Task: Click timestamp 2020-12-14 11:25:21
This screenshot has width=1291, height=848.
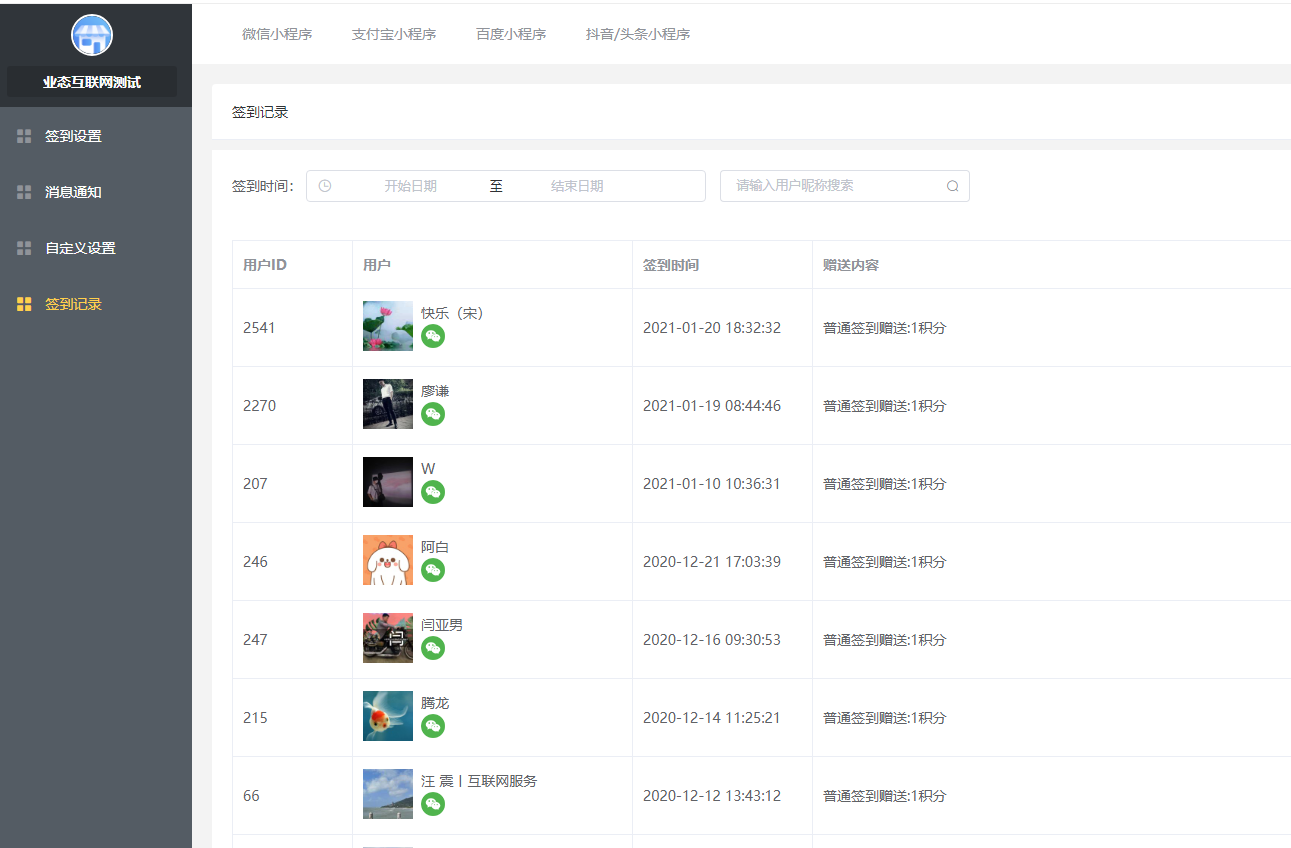Action: 712,717
